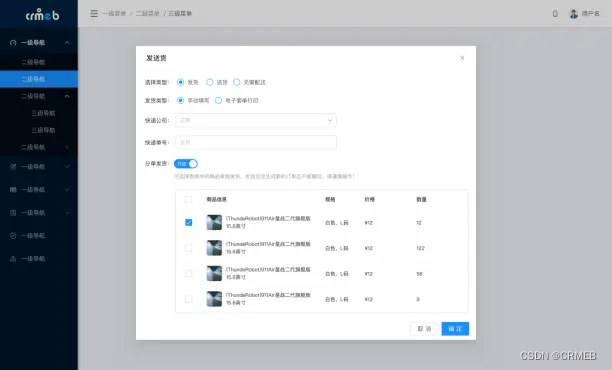The image size is (612, 370).
Task: Close the 发送货 dialog with X
Action: pyautogui.click(x=462, y=58)
